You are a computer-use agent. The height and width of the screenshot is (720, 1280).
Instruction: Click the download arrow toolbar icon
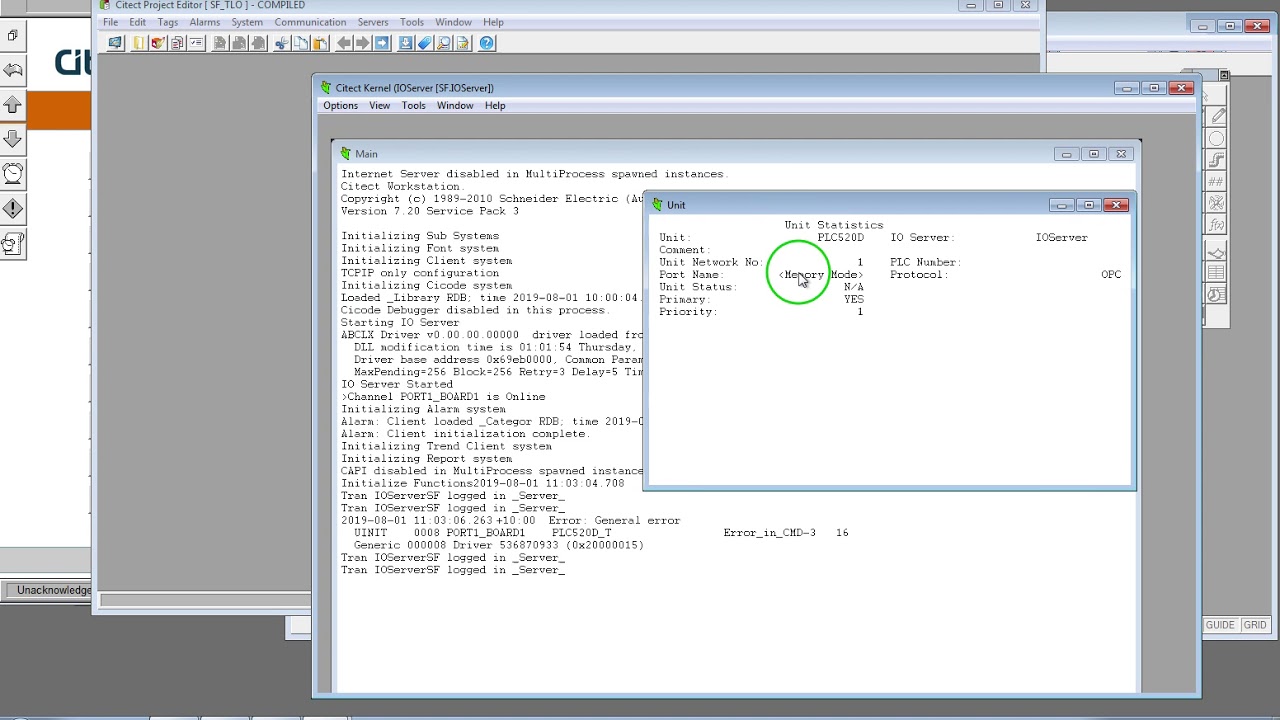tap(406, 43)
